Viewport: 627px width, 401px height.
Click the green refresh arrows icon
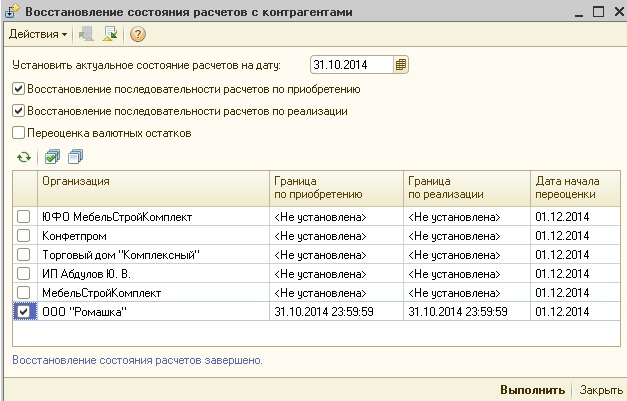[x=24, y=157]
